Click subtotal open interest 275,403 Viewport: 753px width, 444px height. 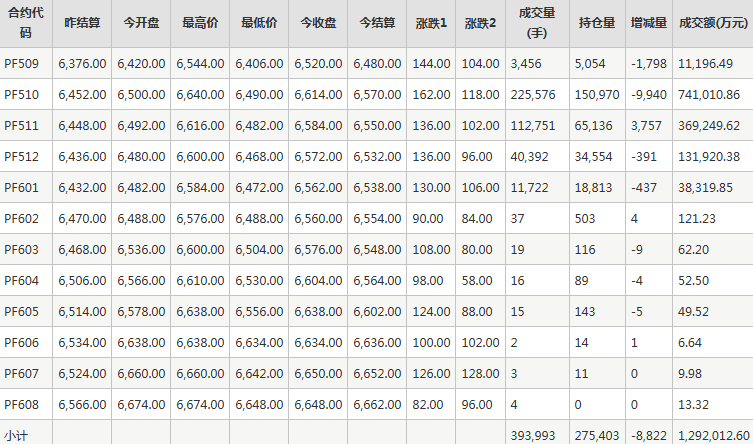click(597, 436)
